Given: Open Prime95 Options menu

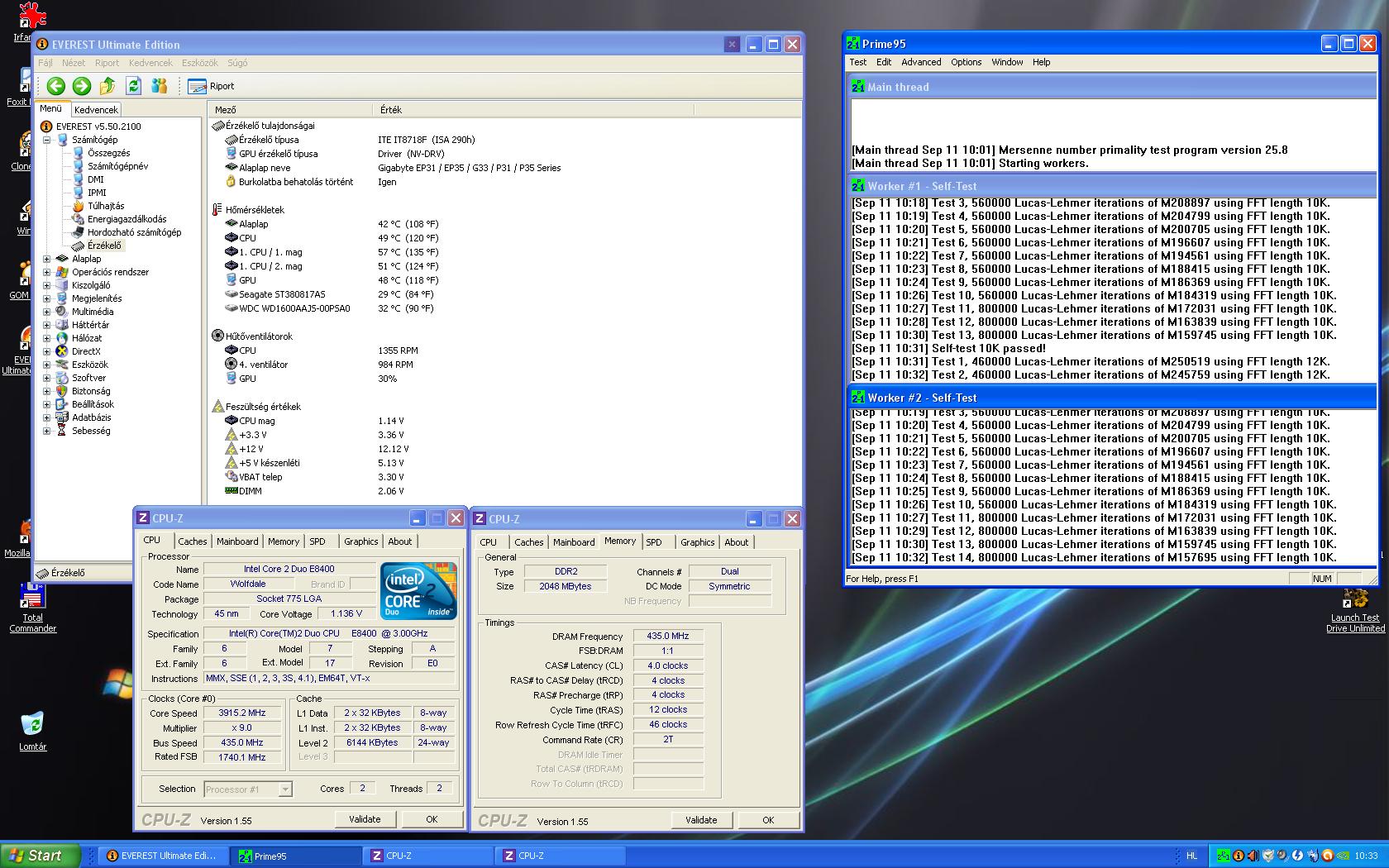Looking at the screenshot, I should tap(966, 62).
